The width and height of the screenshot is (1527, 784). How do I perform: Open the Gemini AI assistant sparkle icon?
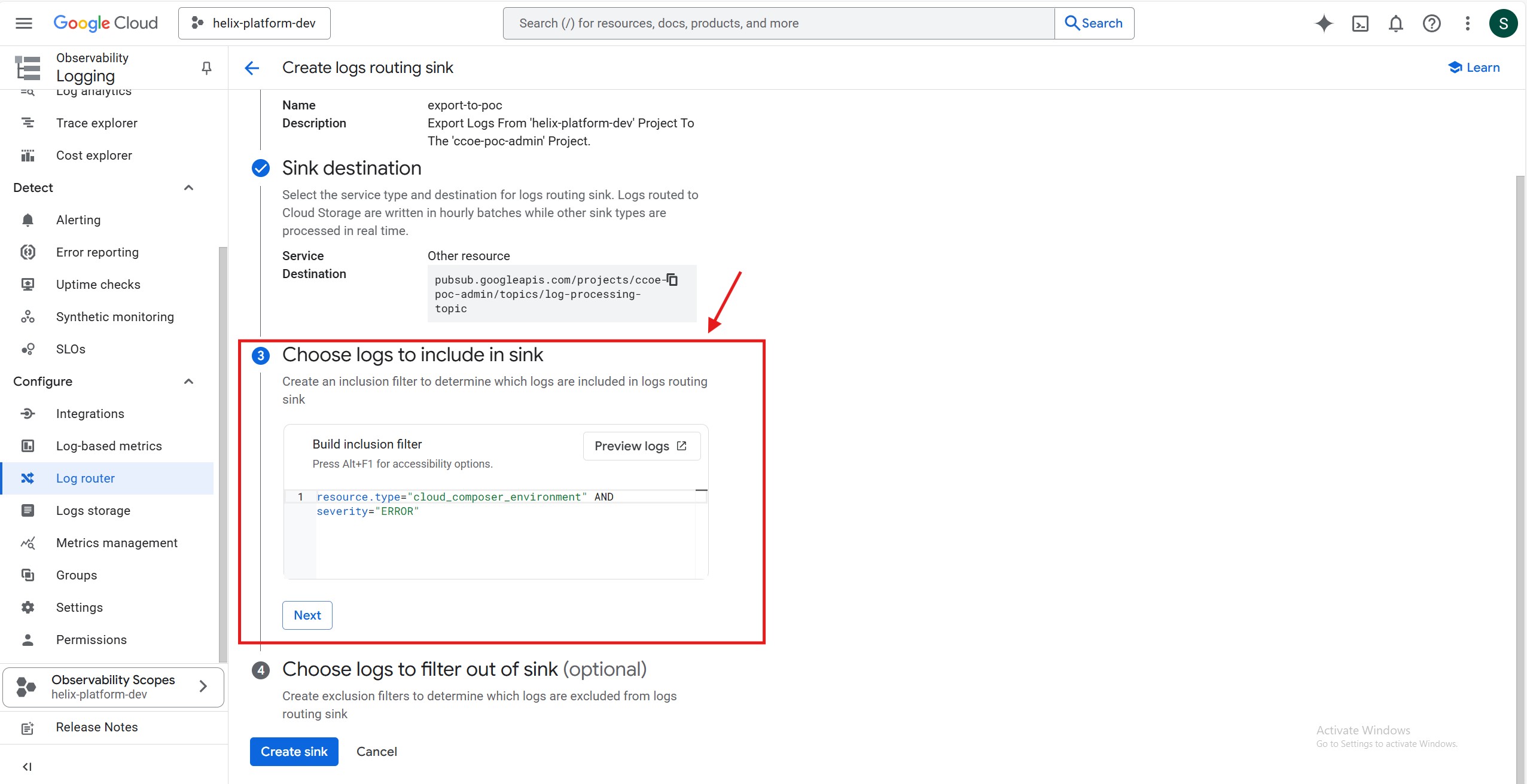coord(1324,23)
